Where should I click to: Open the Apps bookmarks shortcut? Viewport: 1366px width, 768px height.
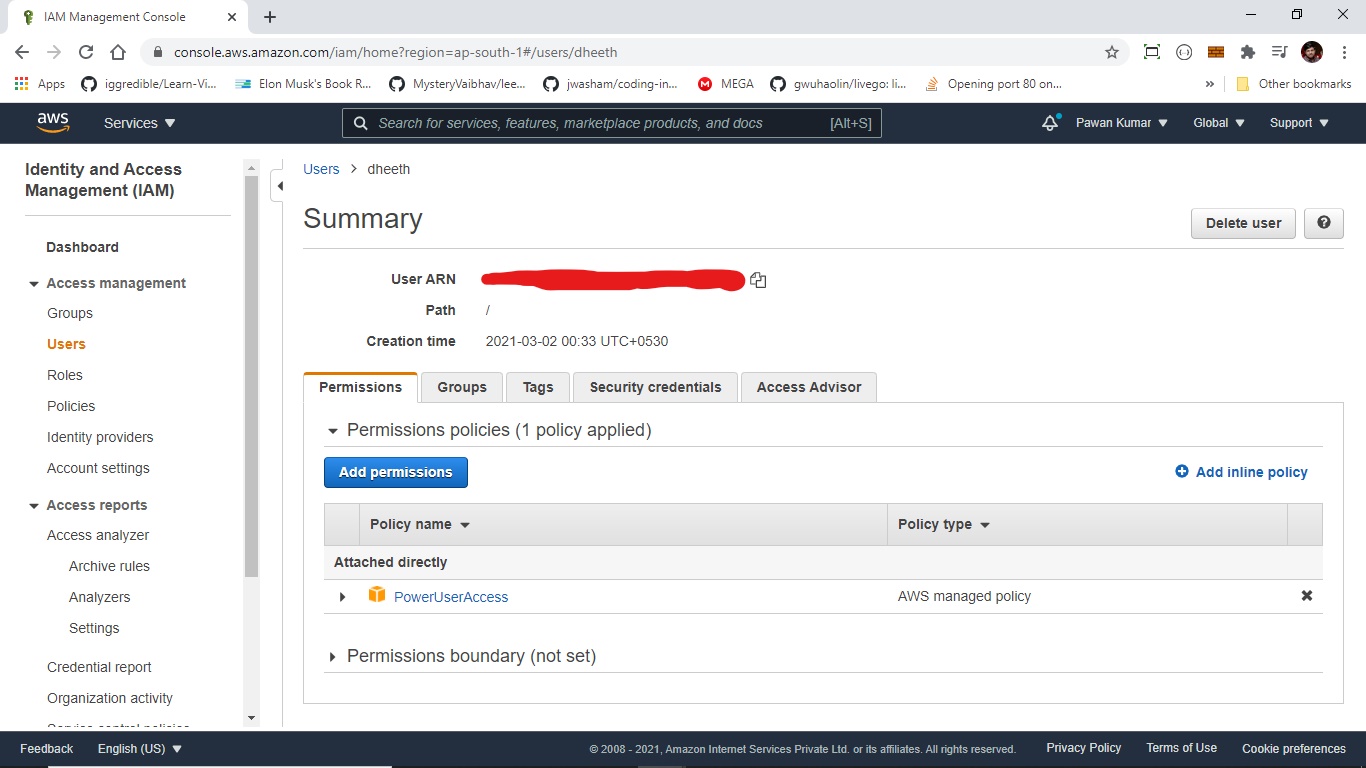(x=40, y=84)
